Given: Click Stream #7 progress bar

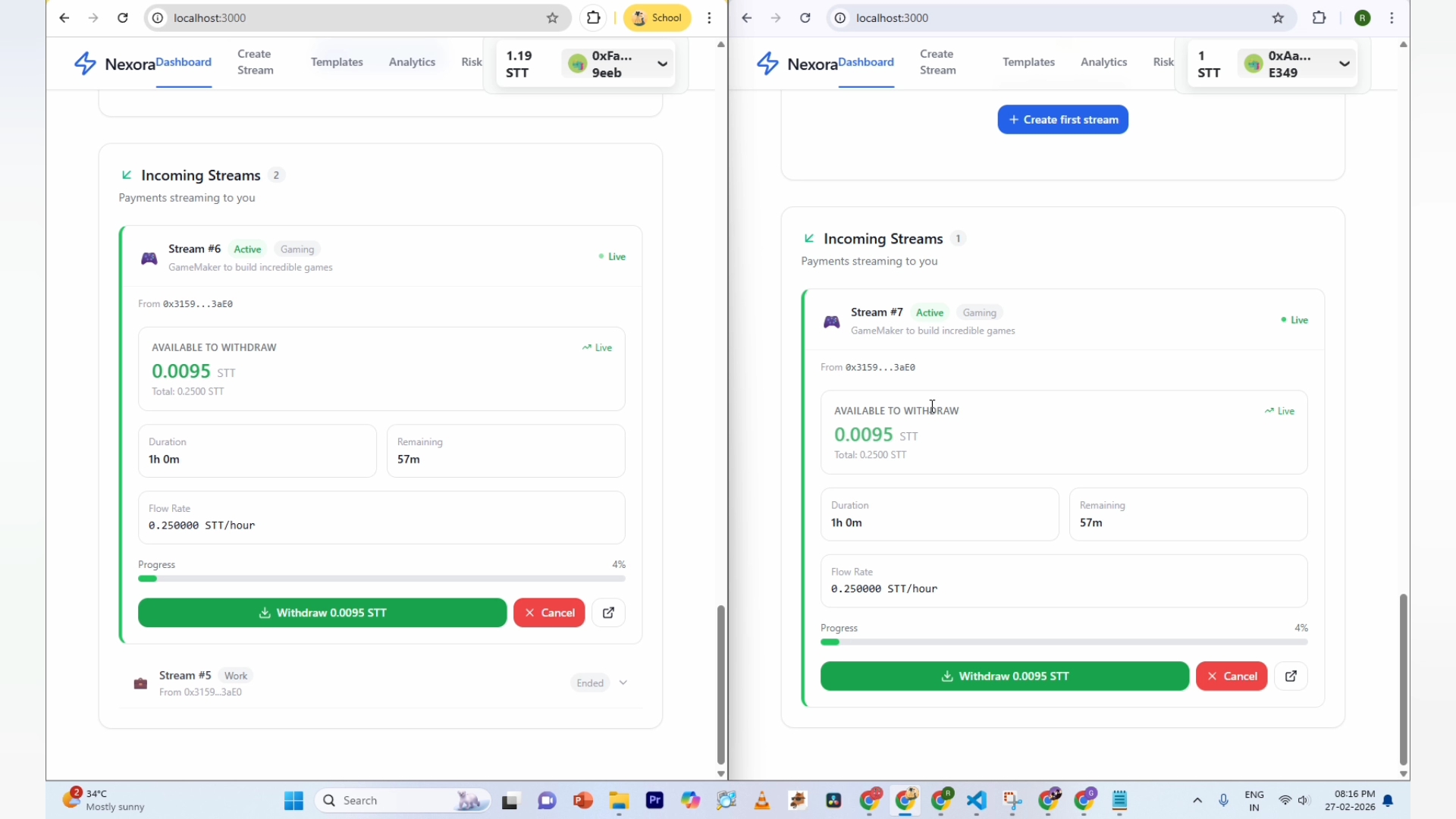Looking at the screenshot, I should tap(1063, 642).
